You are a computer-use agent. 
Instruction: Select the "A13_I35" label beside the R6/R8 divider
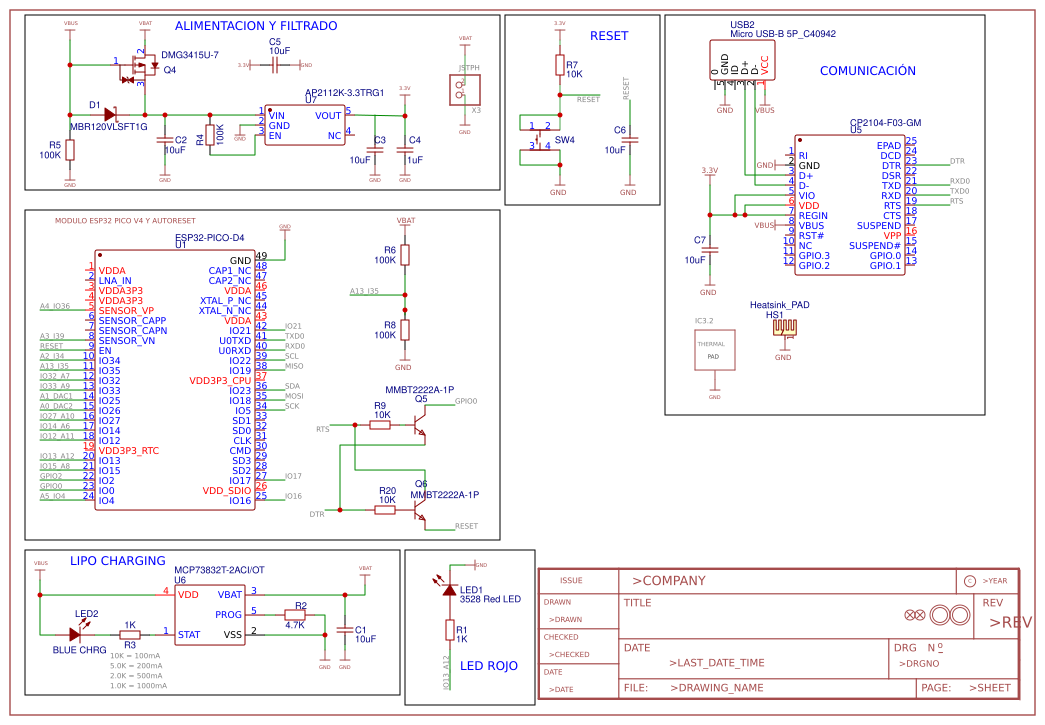(x=364, y=291)
